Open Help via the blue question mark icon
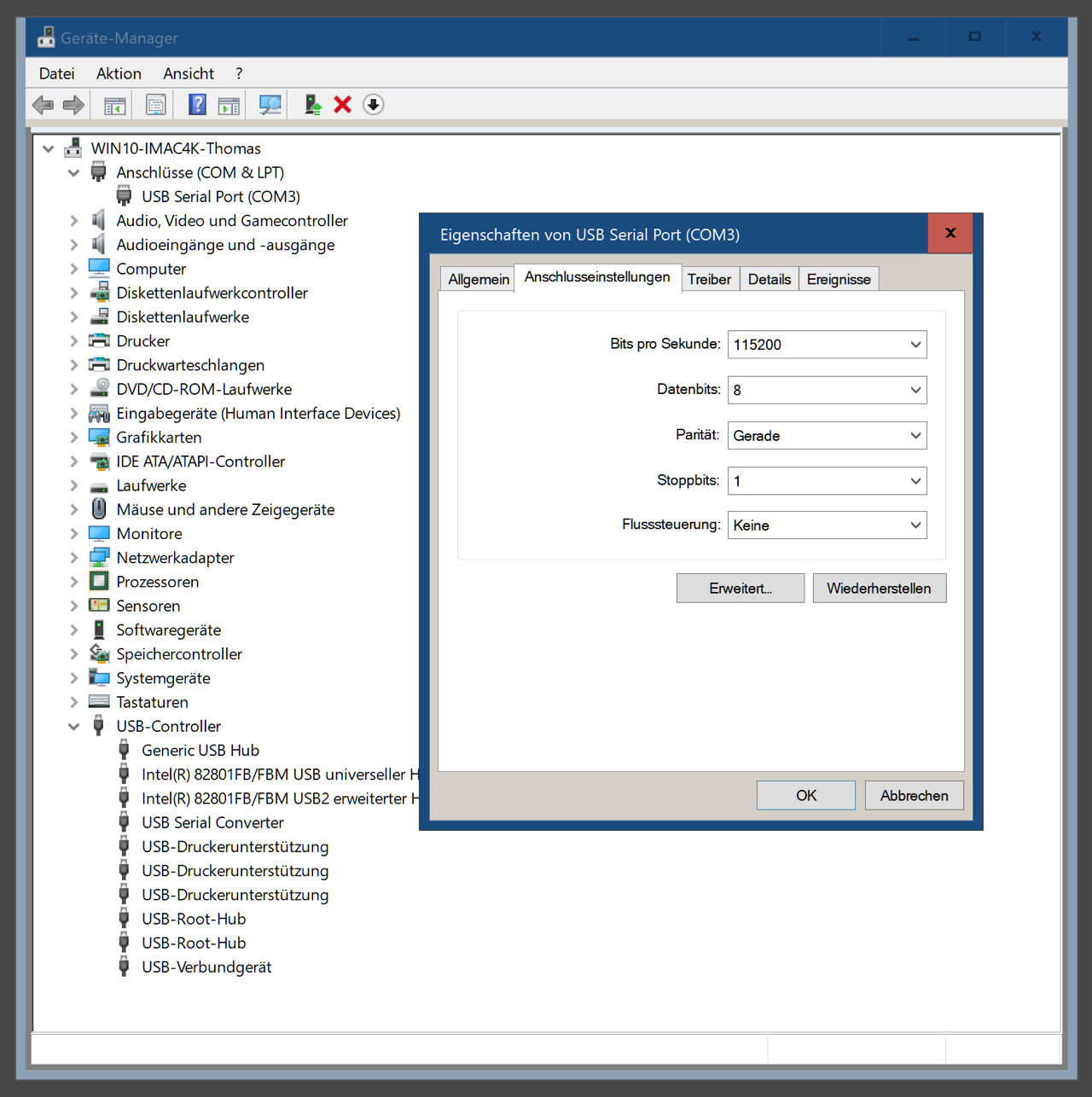Screen dimensions: 1092x1097 [x=197, y=104]
